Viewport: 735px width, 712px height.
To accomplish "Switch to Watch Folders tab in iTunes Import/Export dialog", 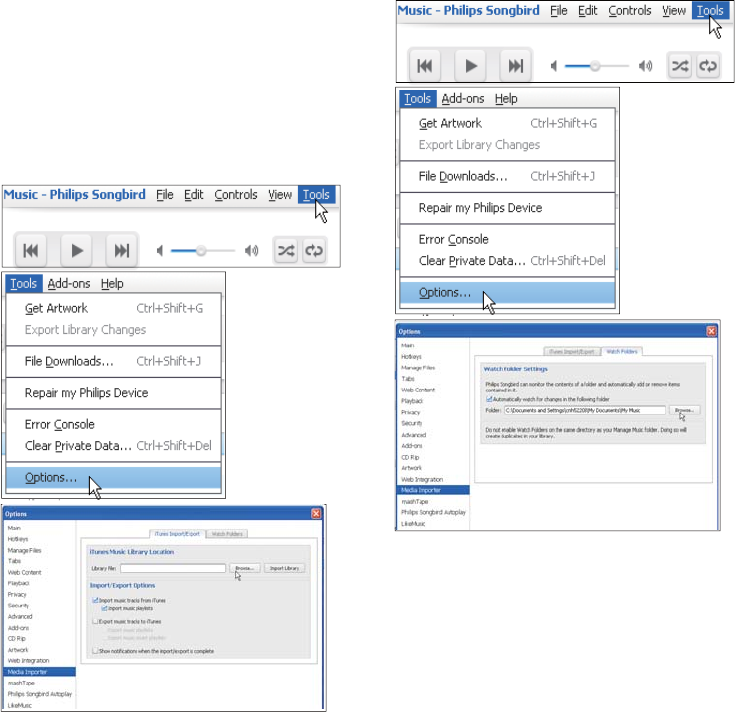I will tap(227, 534).
